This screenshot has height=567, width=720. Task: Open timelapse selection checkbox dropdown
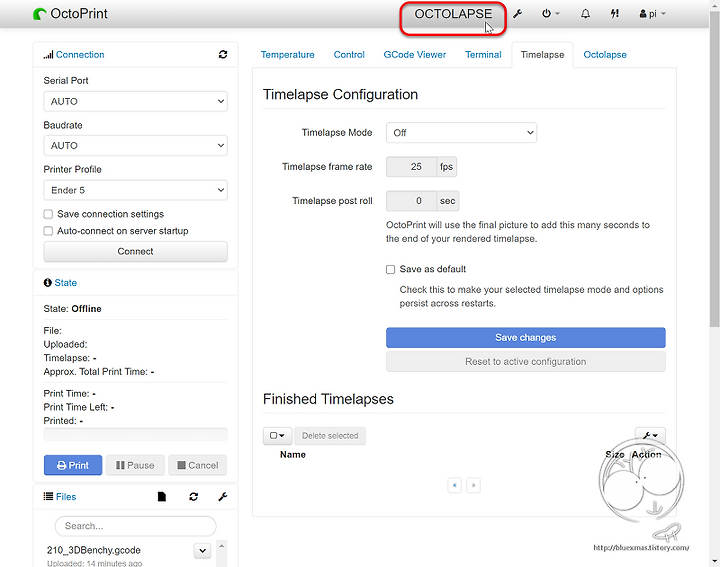click(x=277, y=435)
